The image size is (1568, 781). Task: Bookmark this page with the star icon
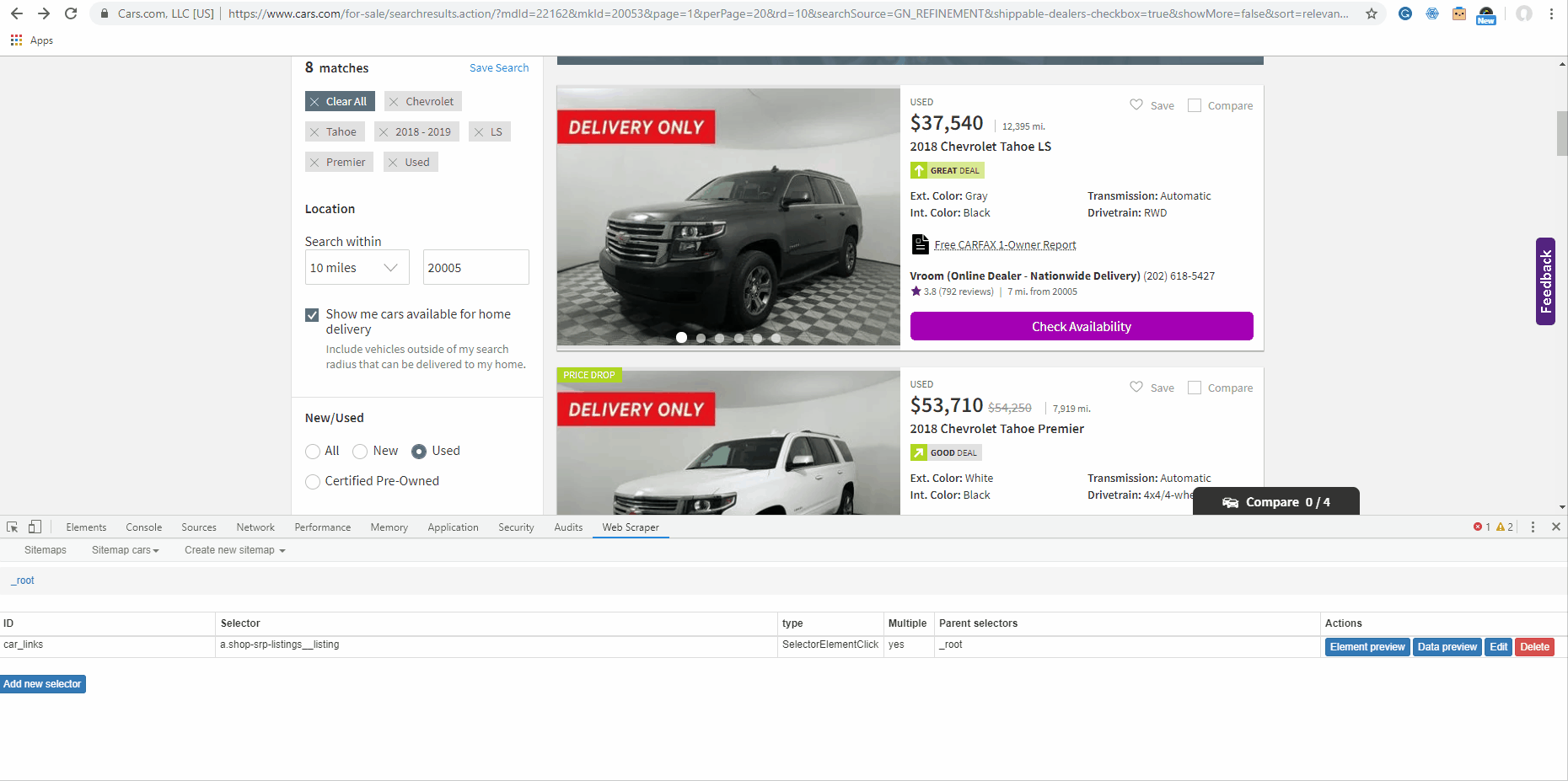[1372, 13]
